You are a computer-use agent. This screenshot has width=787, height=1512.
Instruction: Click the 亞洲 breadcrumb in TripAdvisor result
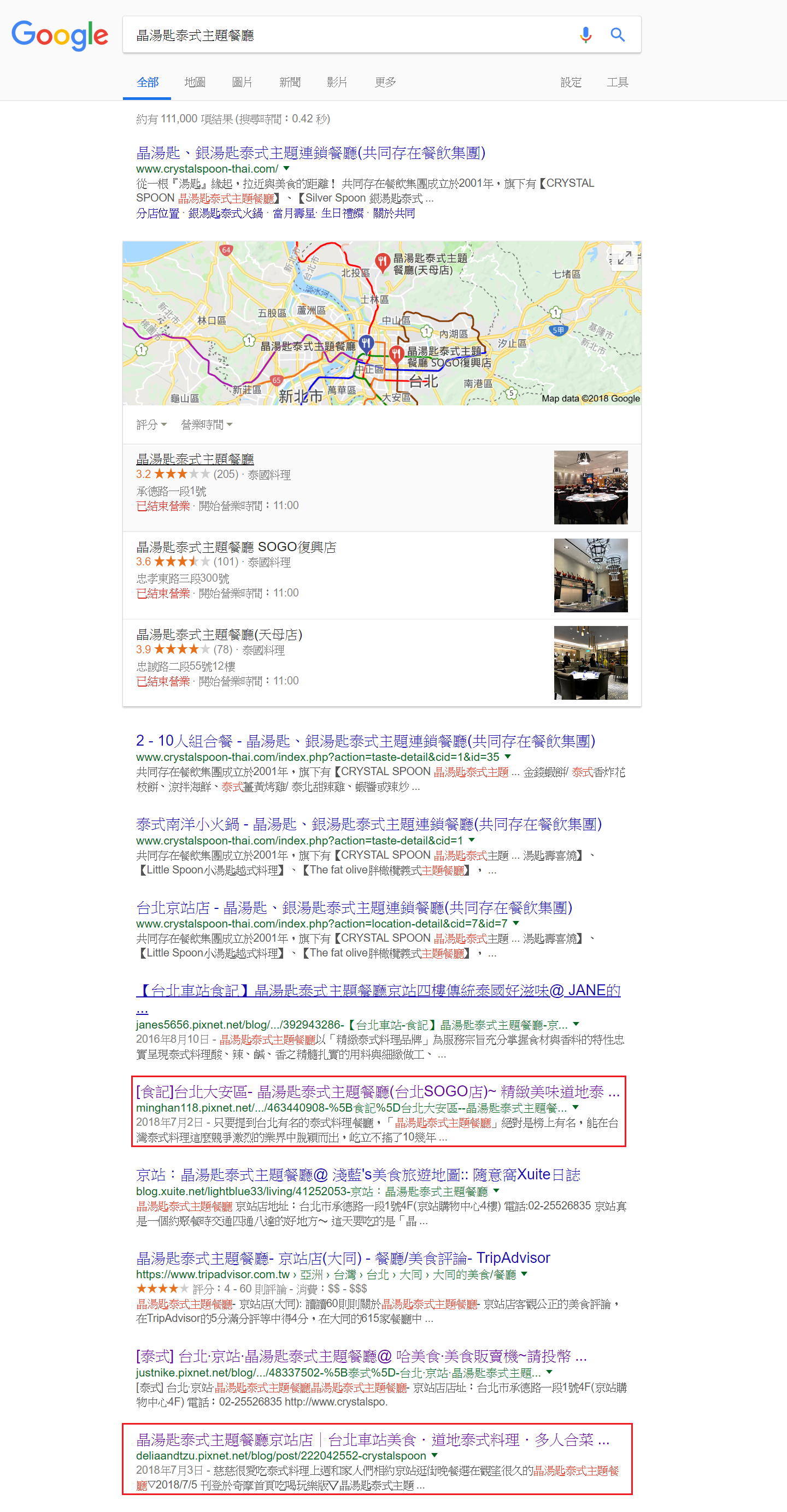[x=312, y=1274]
